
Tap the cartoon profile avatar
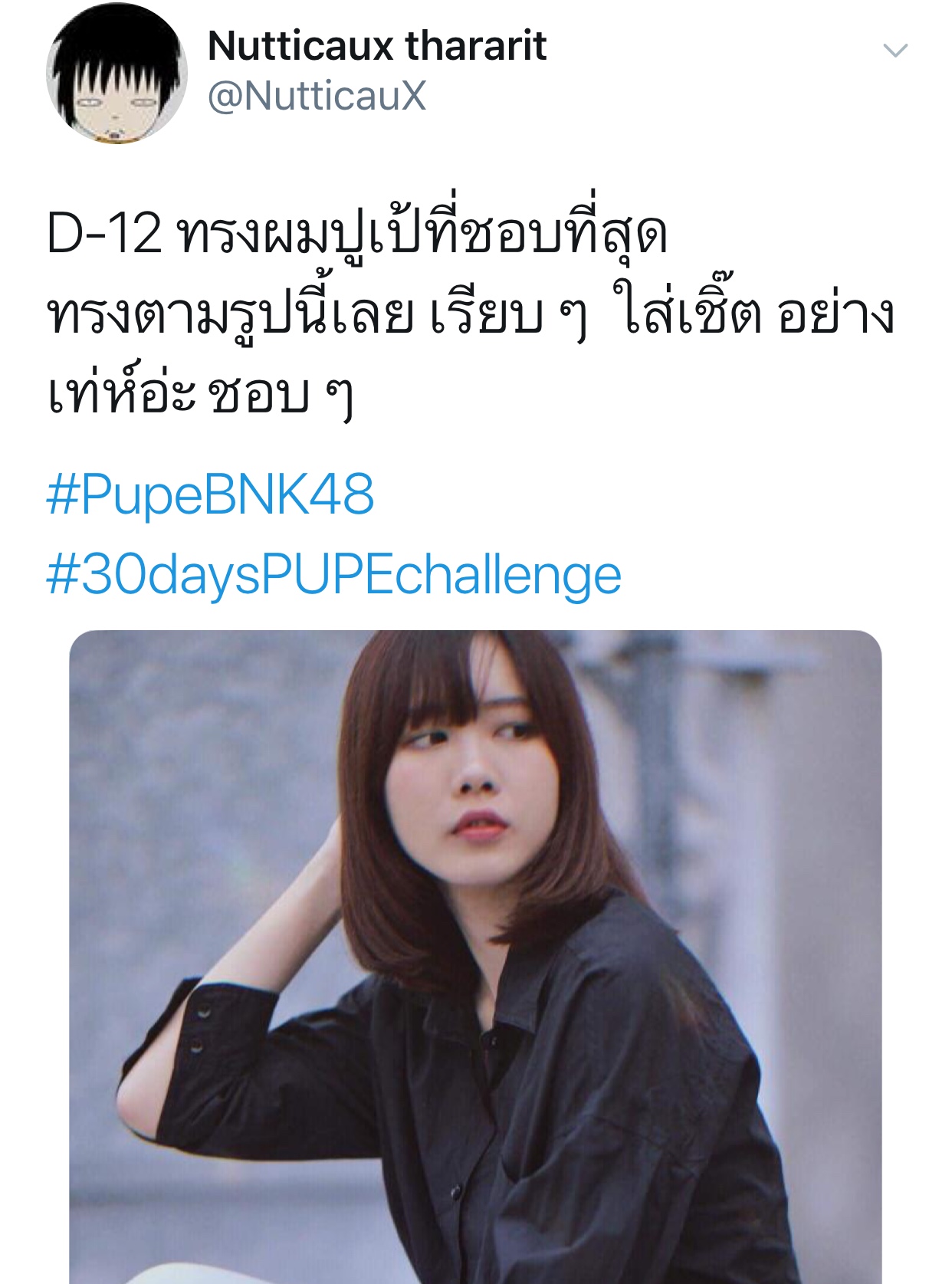click(x=117, y=73)
